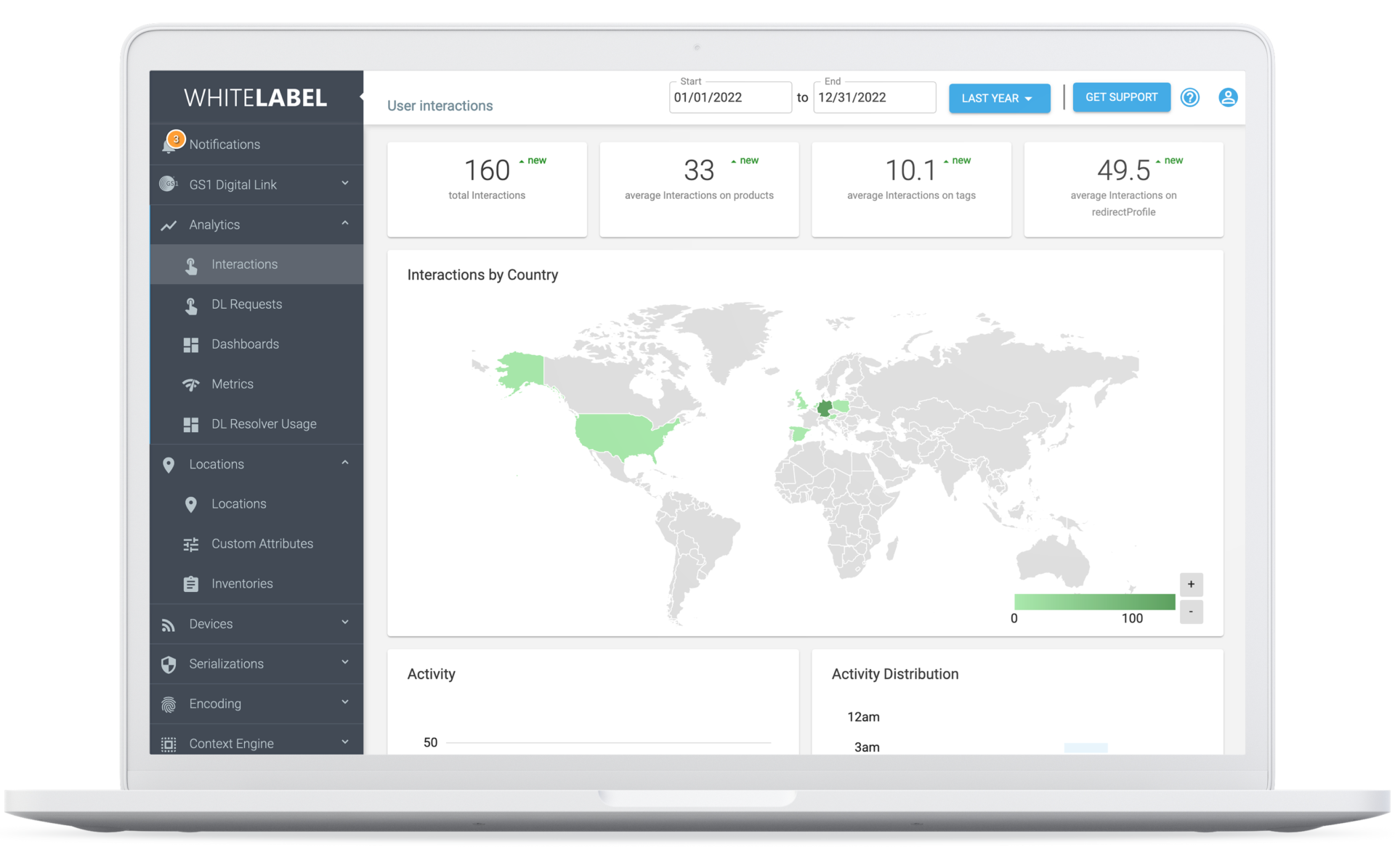This screenshot has height=868, width=1395.
Task: Click the WHITELABEL logo
Action: click(x=255, y=98)
